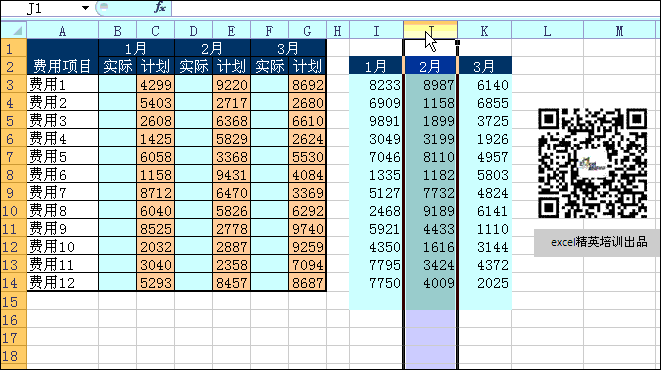Click the merged 1月 header above B:C
Image resolution: width=661 pixels, height=370 pixels.
tap(136, 48)
